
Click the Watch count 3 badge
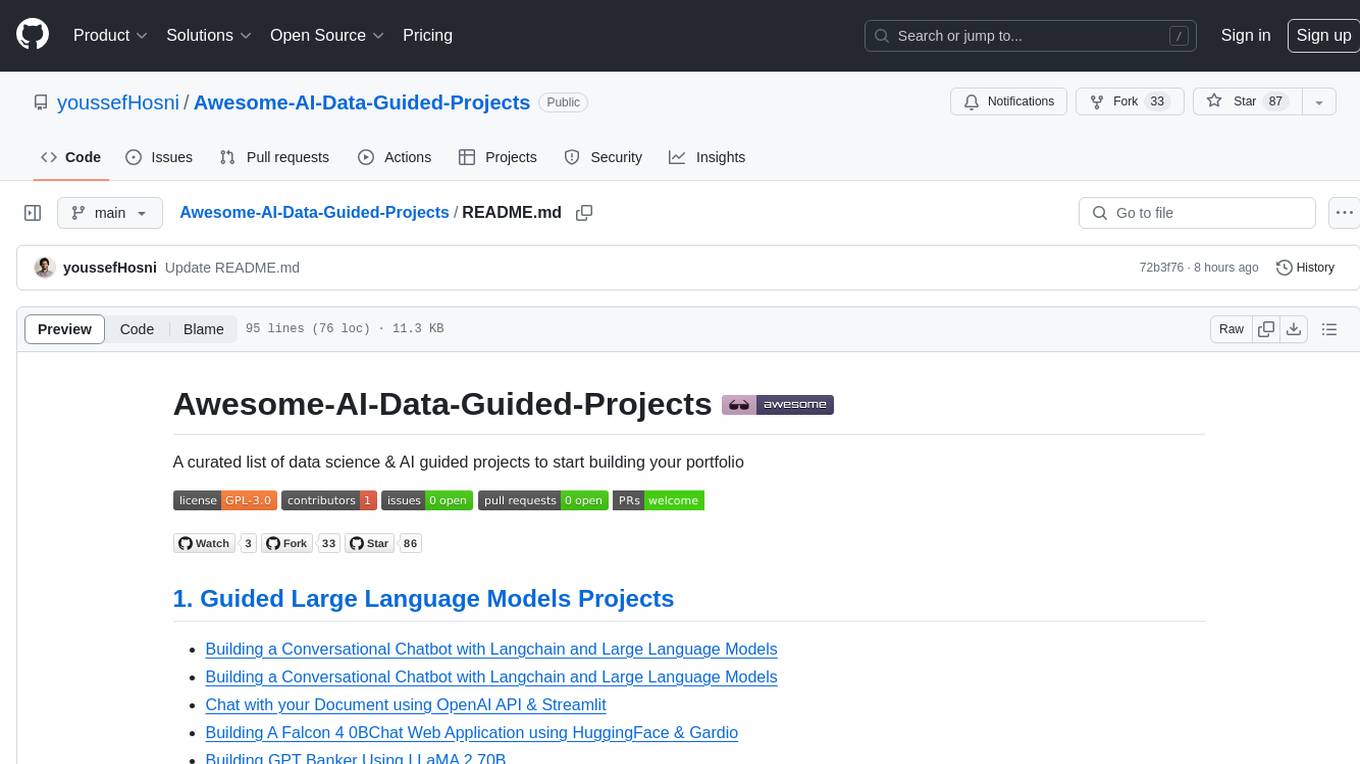tap(249, 543)
